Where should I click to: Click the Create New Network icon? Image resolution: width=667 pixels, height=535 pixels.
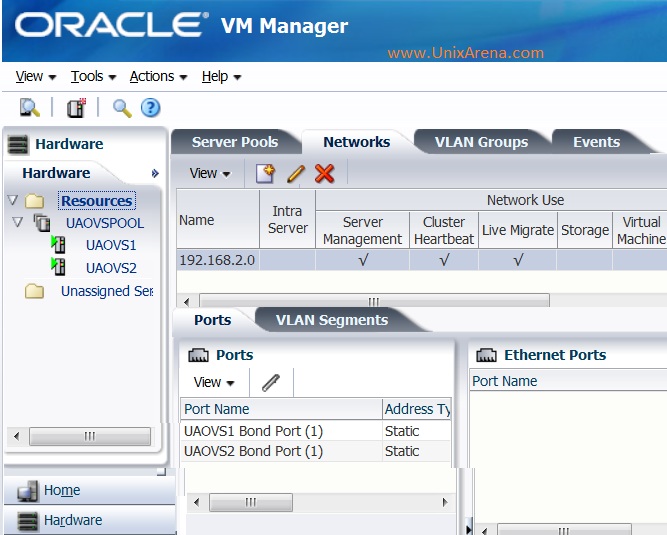265,174
